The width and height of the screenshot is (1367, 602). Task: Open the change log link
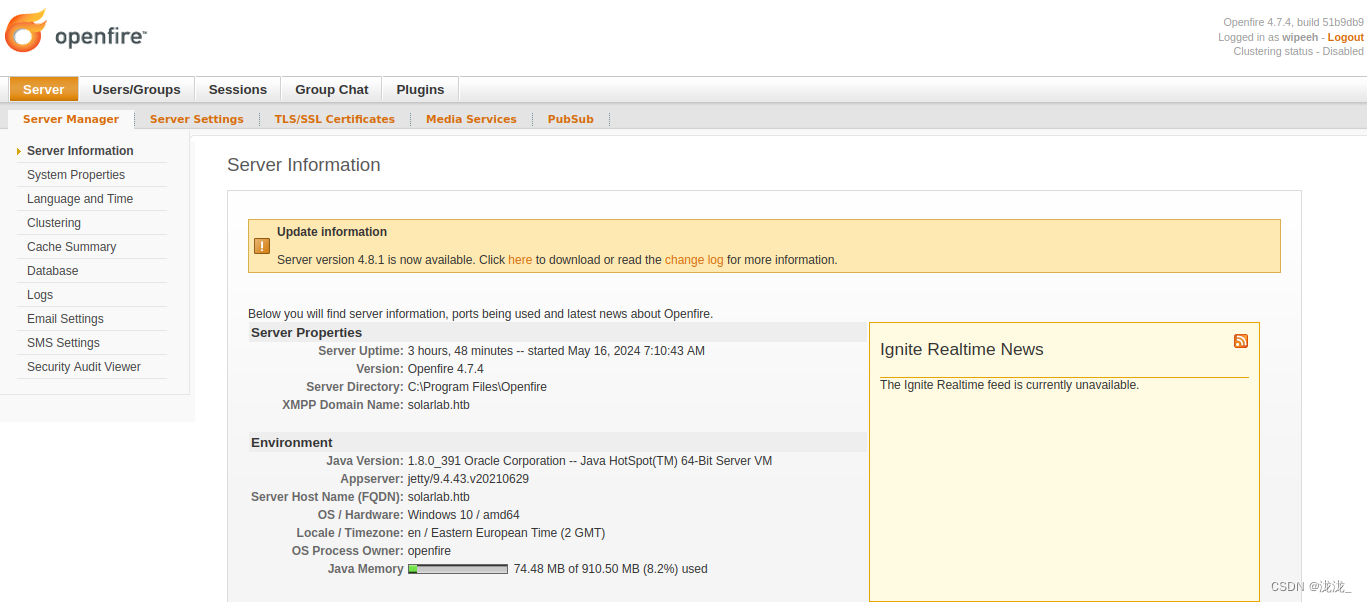(694, 260)
